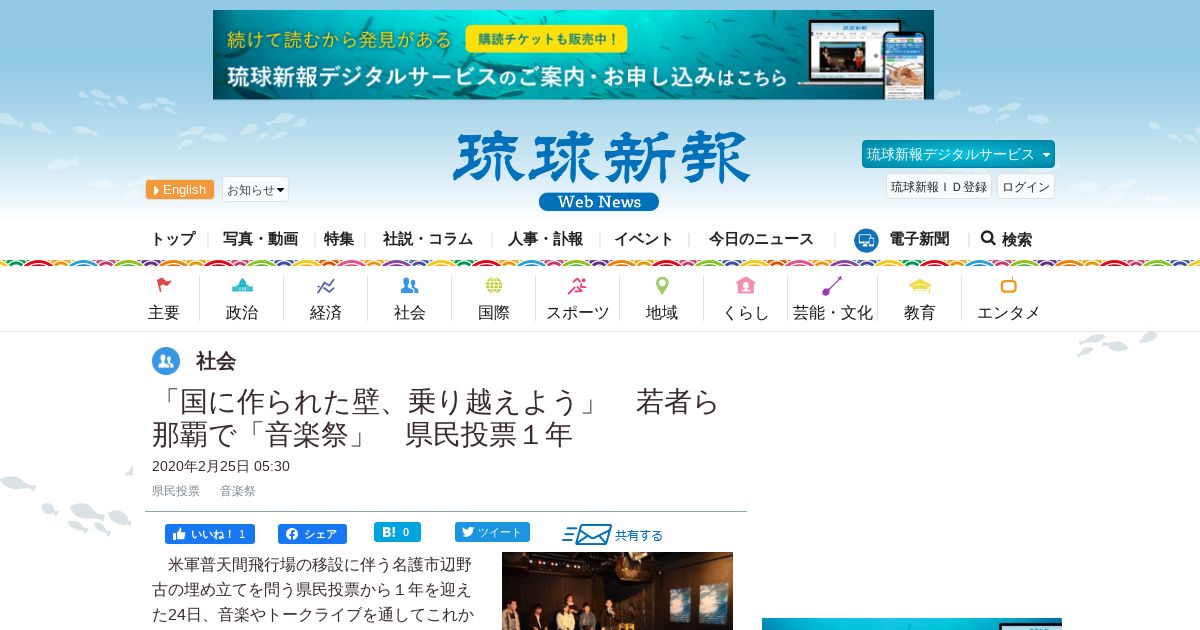1200x630 pixels.
Task: Click the article photo thumbnail
Action: click(617, 591)
